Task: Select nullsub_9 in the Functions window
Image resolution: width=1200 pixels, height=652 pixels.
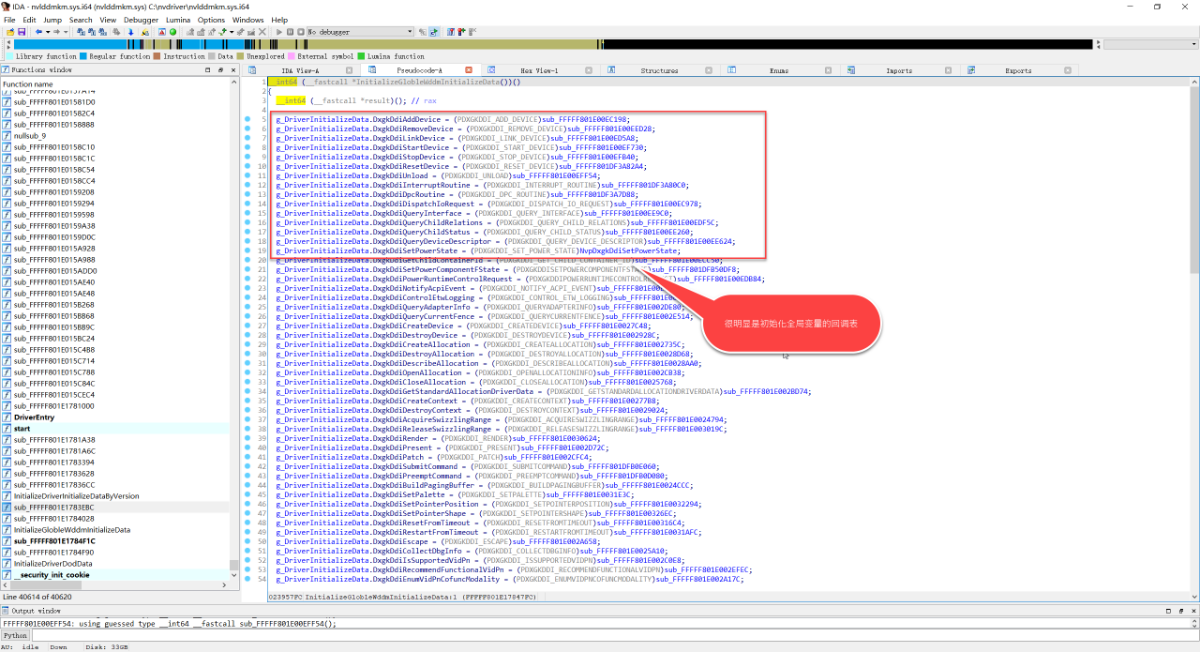Action: (x=29, y=135)
